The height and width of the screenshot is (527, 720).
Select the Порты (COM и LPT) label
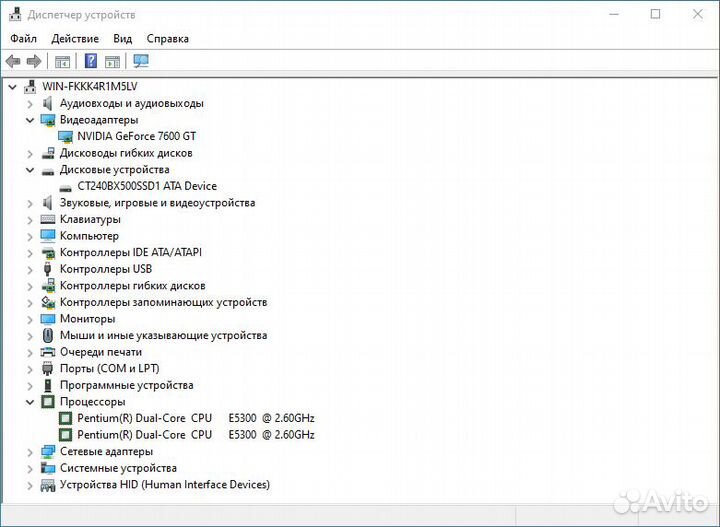(110, 369)
